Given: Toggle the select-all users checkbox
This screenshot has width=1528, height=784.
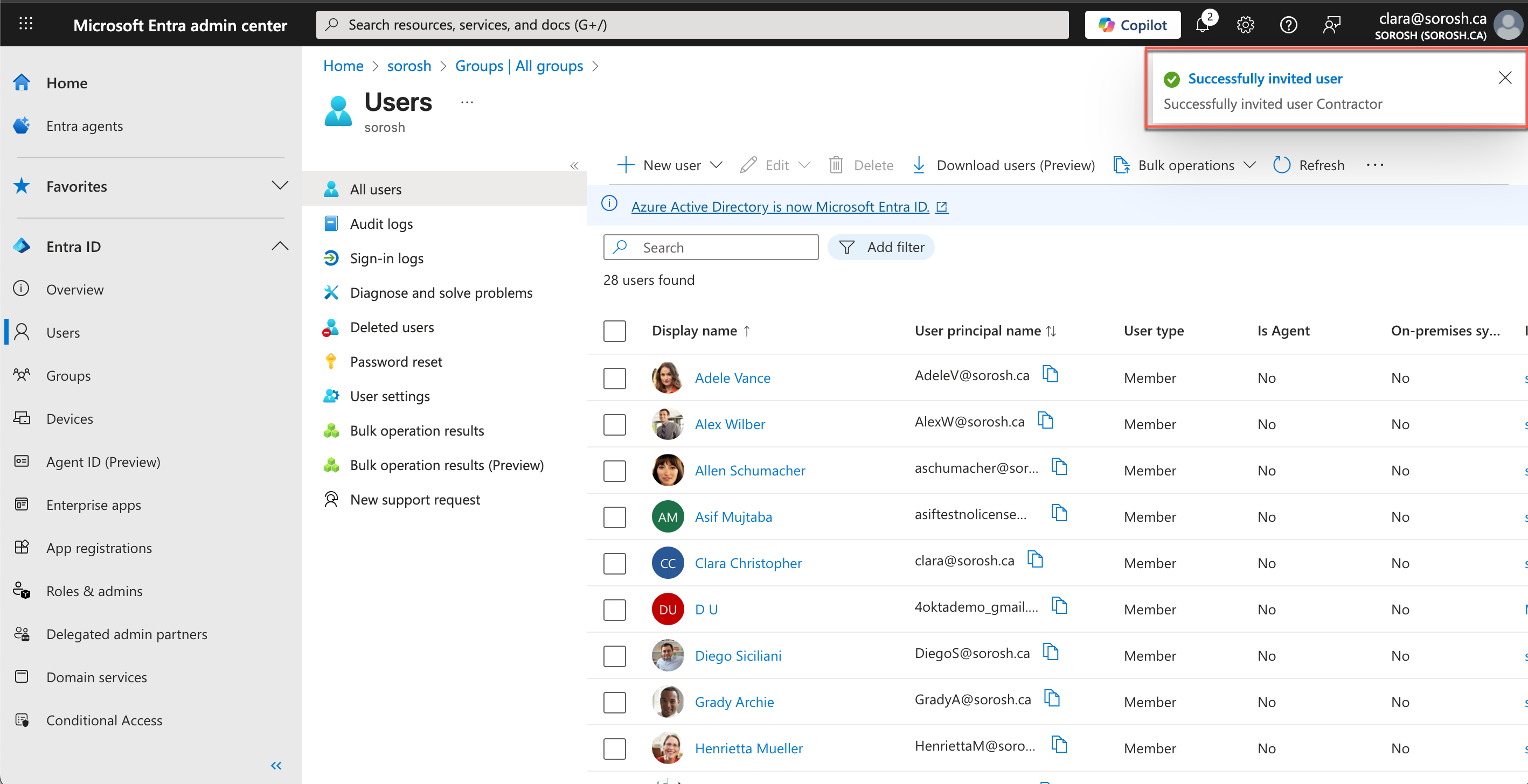Looking at the screenshot, I should point(615,331).
